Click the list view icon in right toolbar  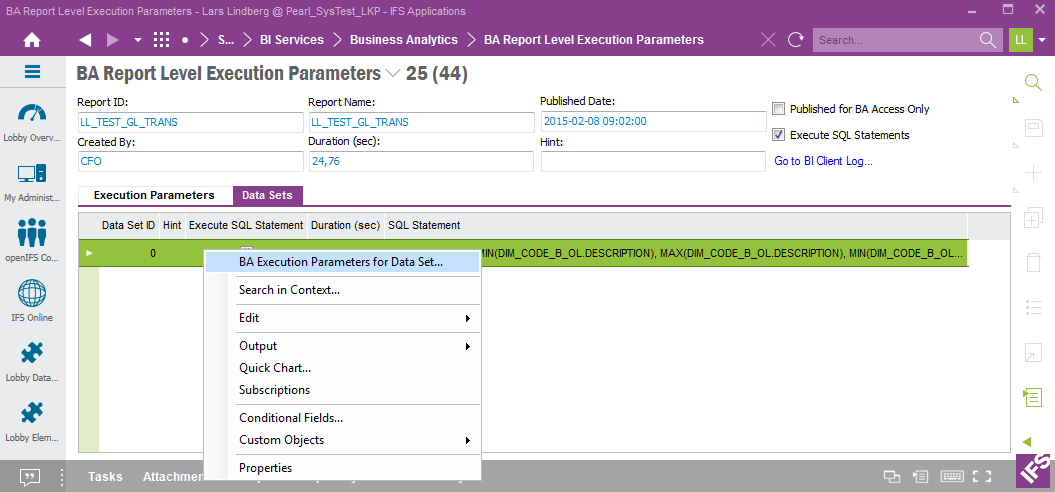coord(1033,307)
